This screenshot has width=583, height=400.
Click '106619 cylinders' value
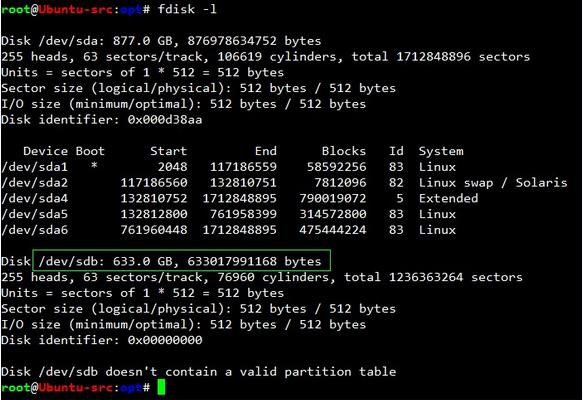(277, 57)
